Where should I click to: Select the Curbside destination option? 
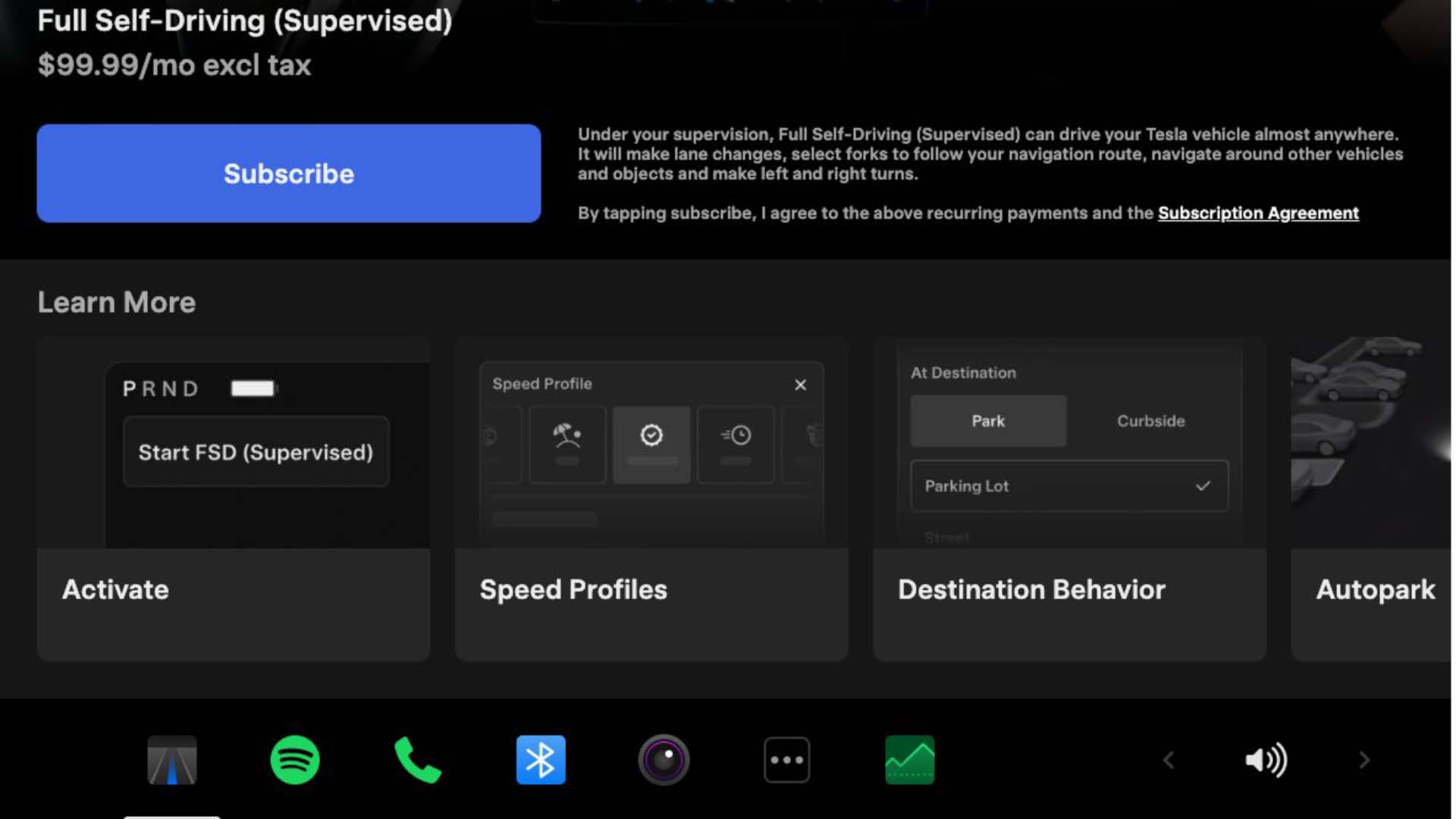[1150, 421]
